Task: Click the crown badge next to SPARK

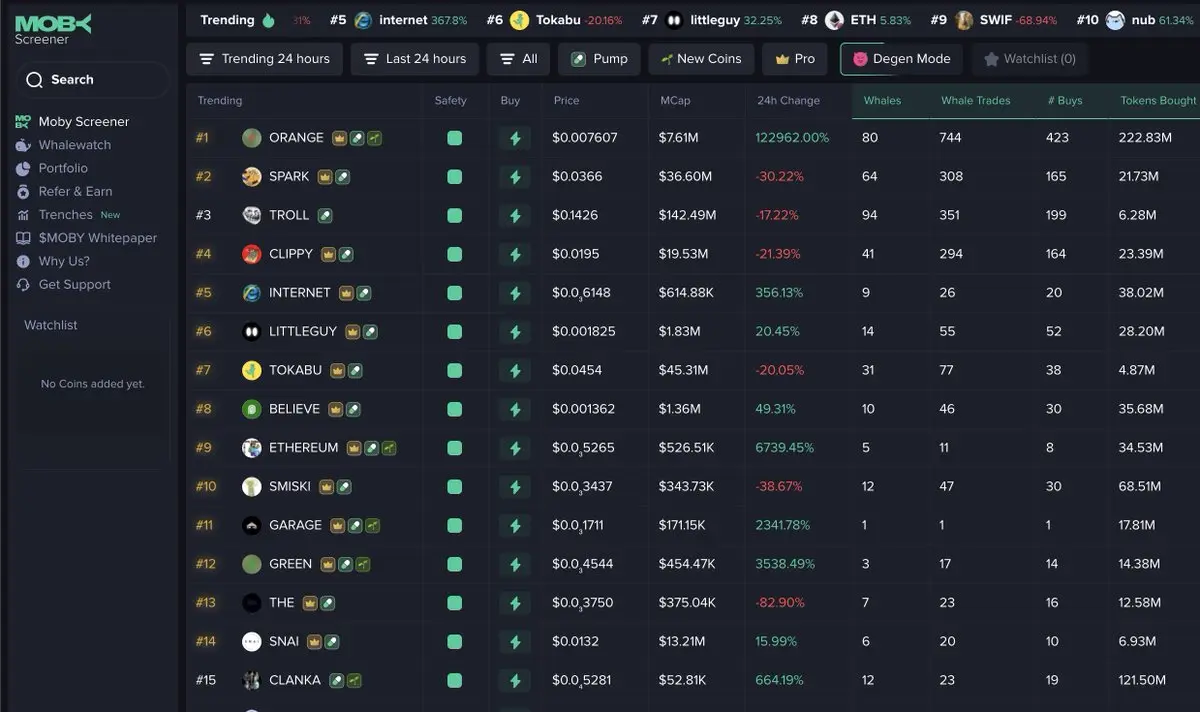Action: click(x=325, y=177)
